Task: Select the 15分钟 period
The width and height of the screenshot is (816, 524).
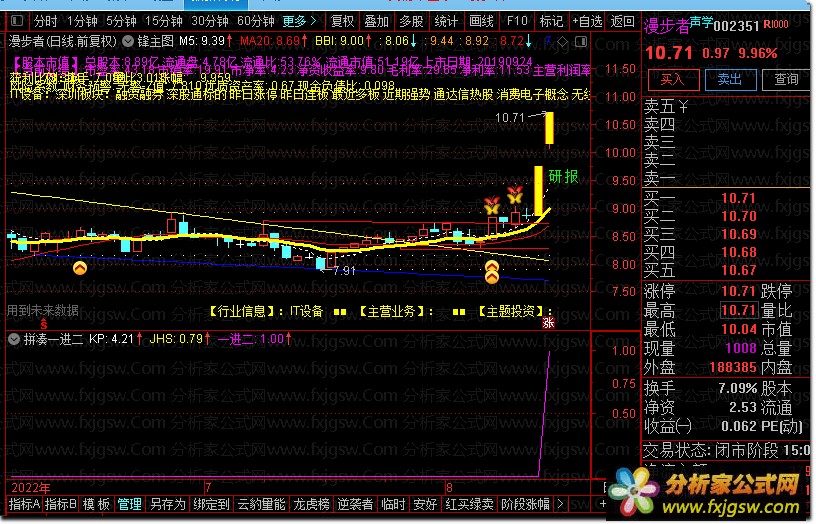Action: 163,21
